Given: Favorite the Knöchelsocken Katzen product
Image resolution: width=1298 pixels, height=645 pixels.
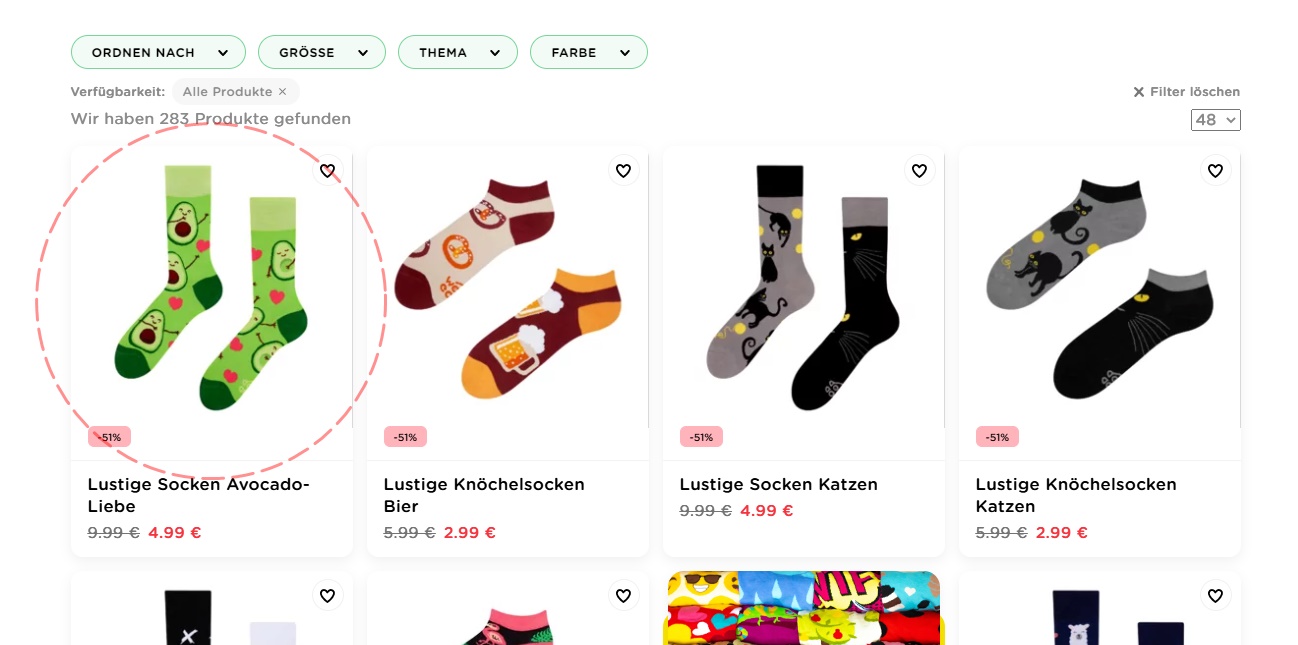Looking at the screenshot, I should pyautogui.click(x=1215, y=171).
